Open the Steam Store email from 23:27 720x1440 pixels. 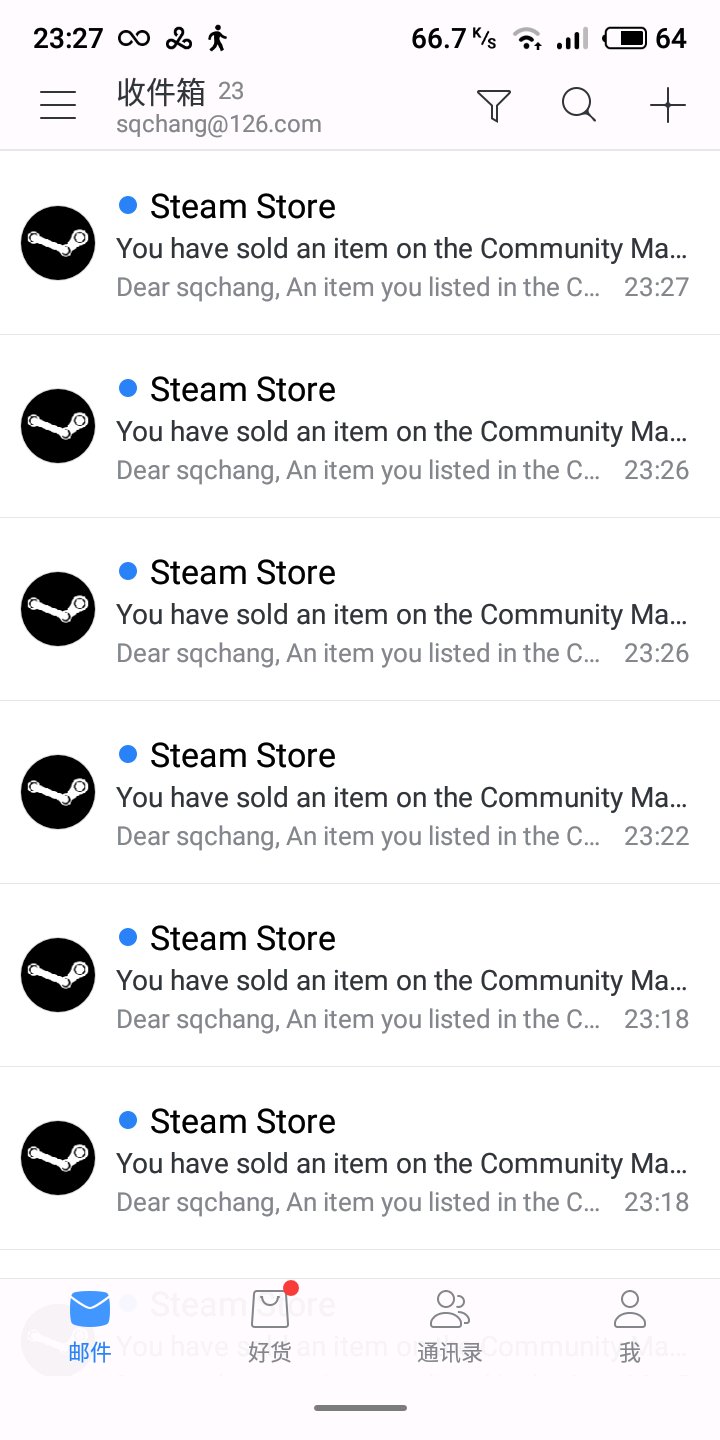point(360,243)
